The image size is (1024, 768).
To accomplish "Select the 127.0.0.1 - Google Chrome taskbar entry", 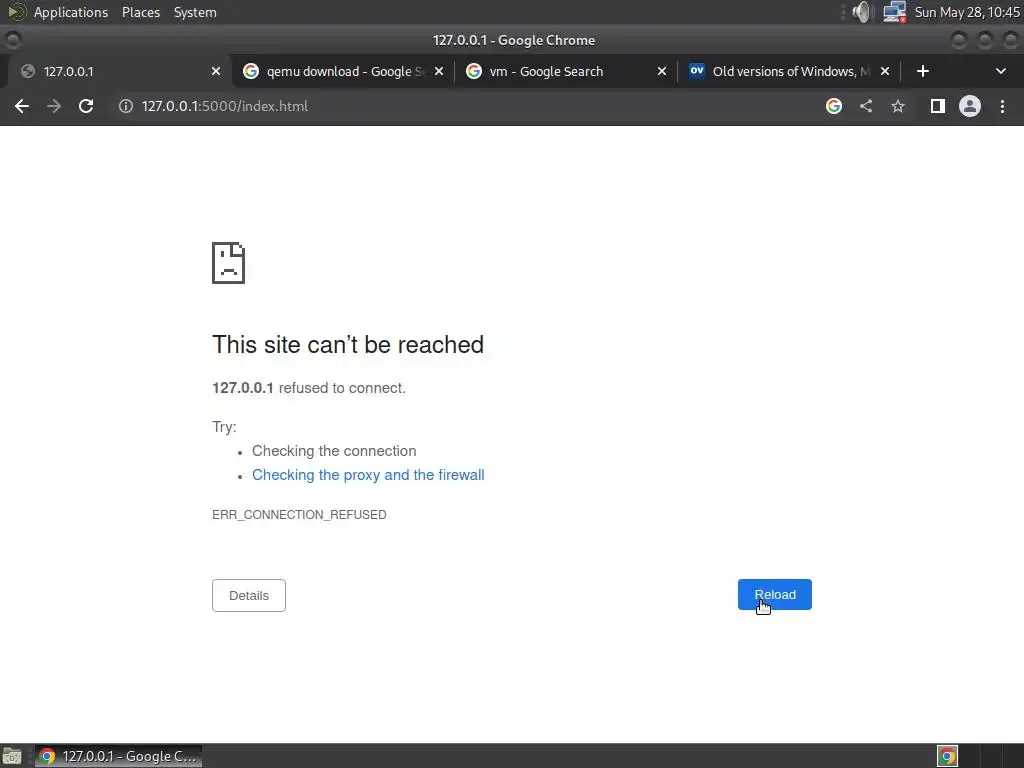I will click(x=118, y=756).
